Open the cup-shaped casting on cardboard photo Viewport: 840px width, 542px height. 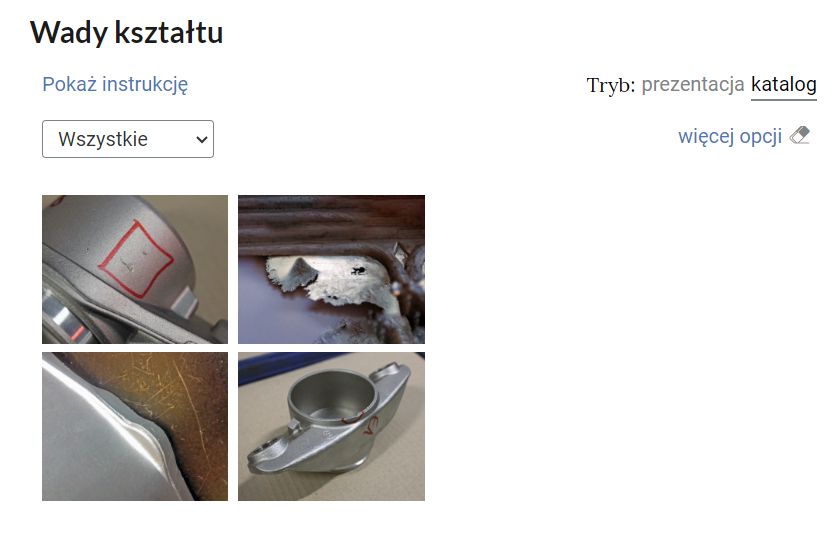point(332,426)
